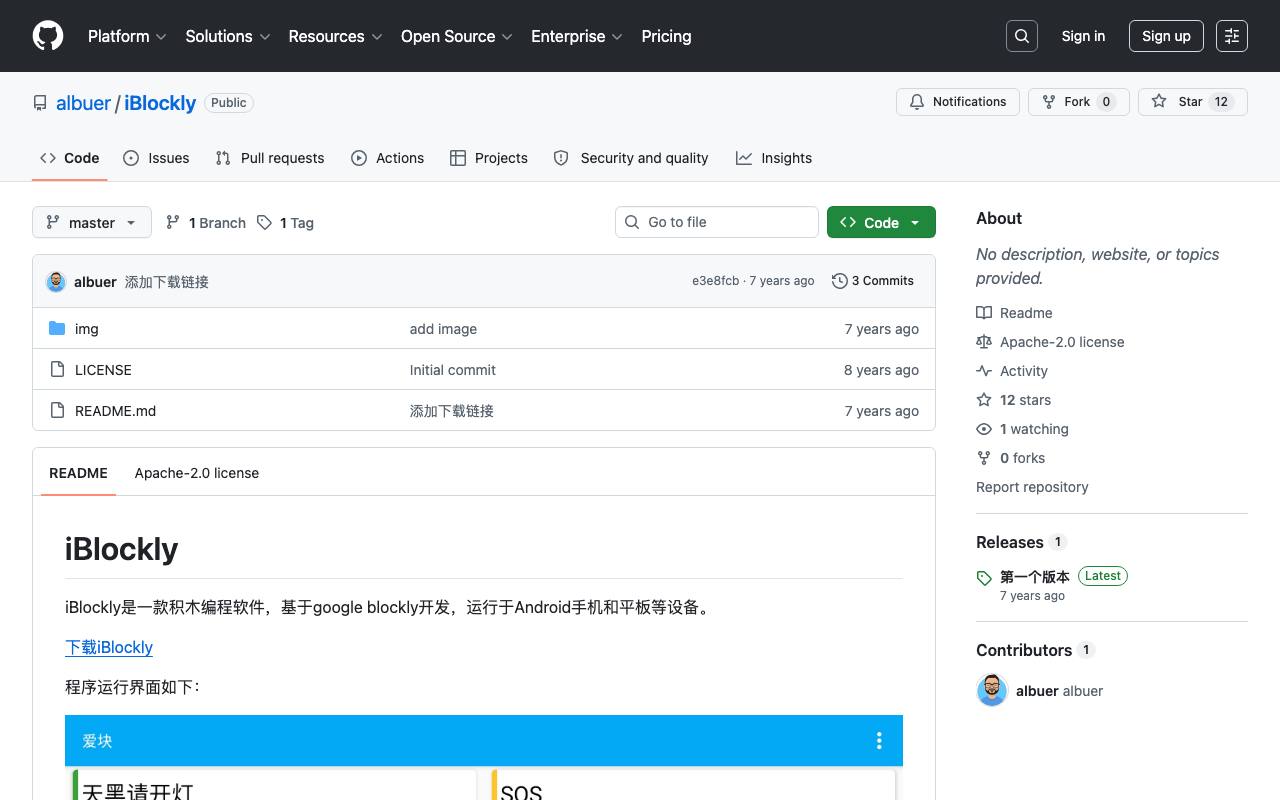
Task: Click the '7 years ago' release date
Action: pos(1032,596)
